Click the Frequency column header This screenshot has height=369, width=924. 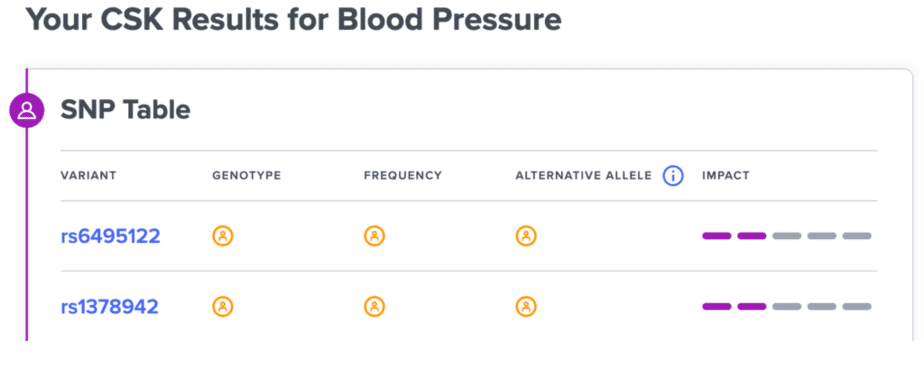402,176
